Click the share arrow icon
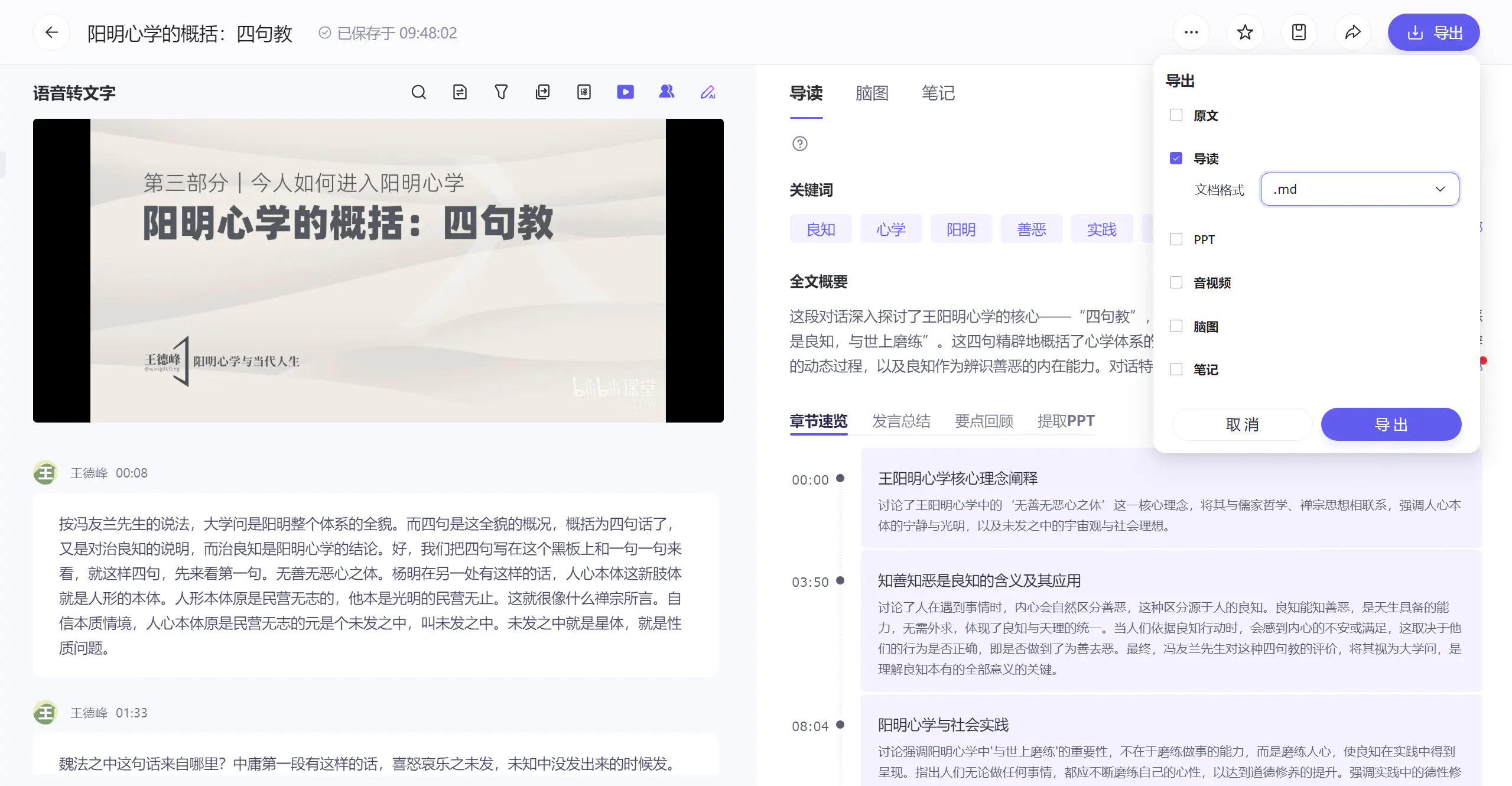Image resolution: width=1512 pixels, height=786 pixels. click(x=1352, y=33)
